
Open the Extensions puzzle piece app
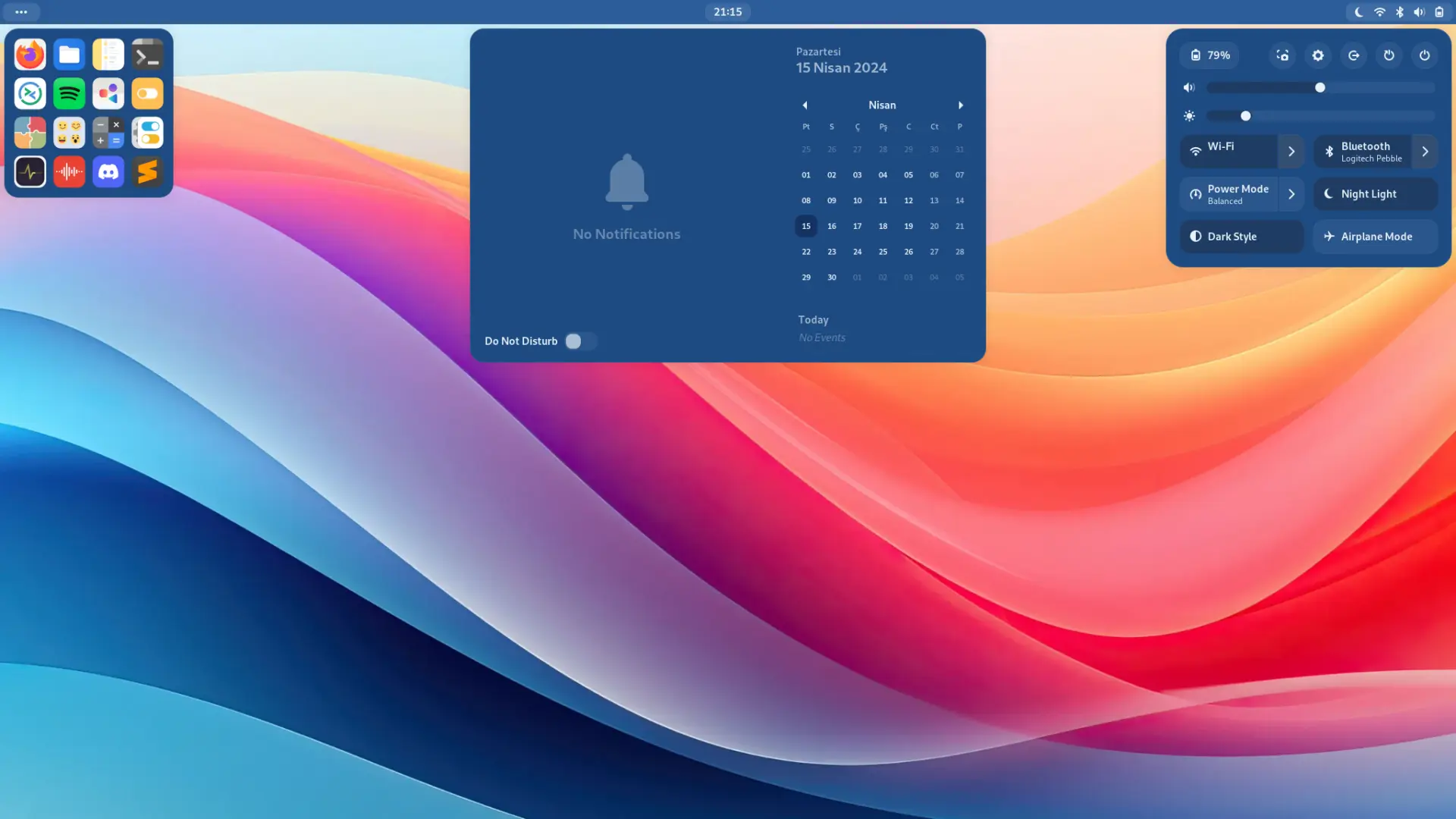click(30, 133)
